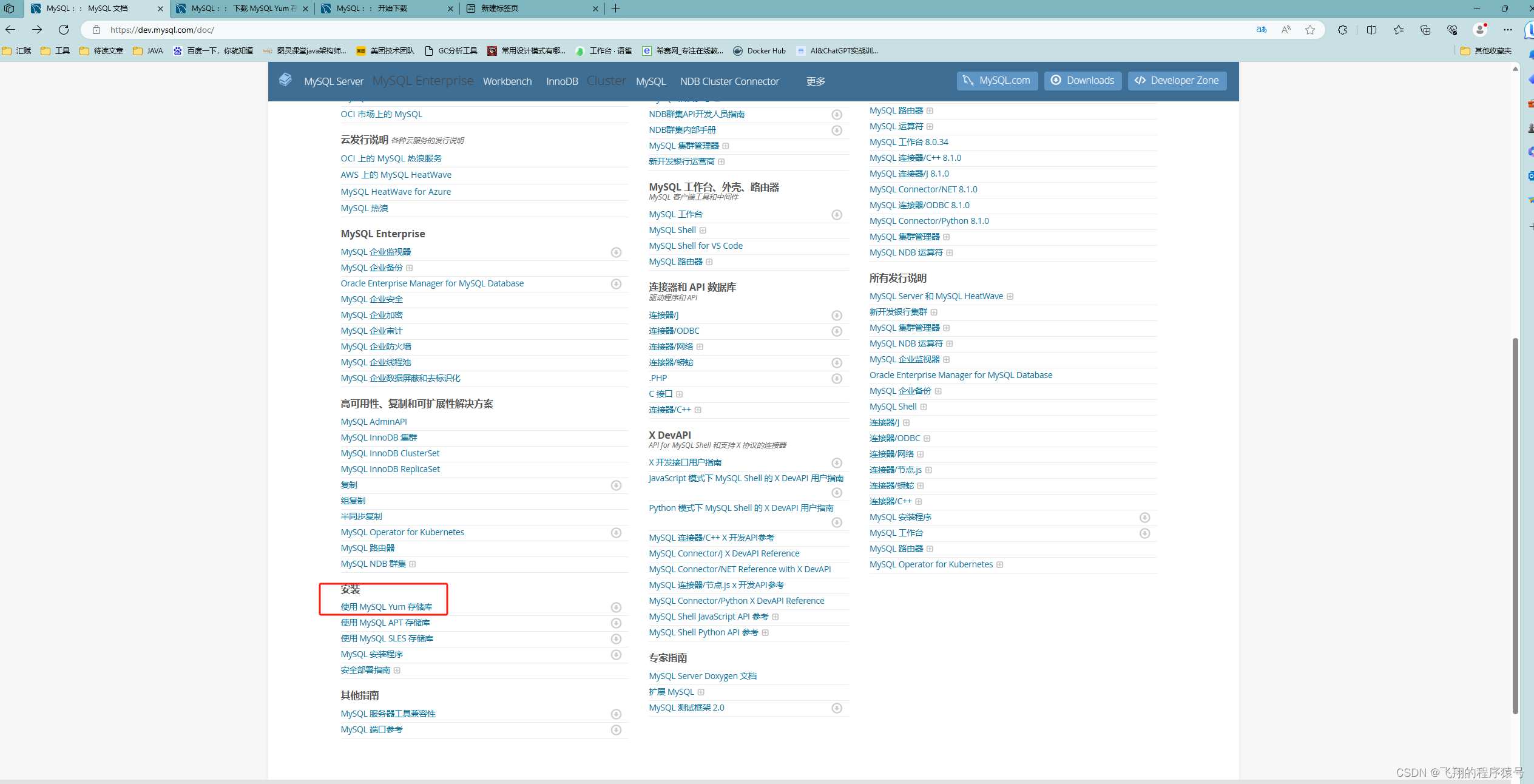Open the MySQL Shell for VS Code link

click(695, 246)
